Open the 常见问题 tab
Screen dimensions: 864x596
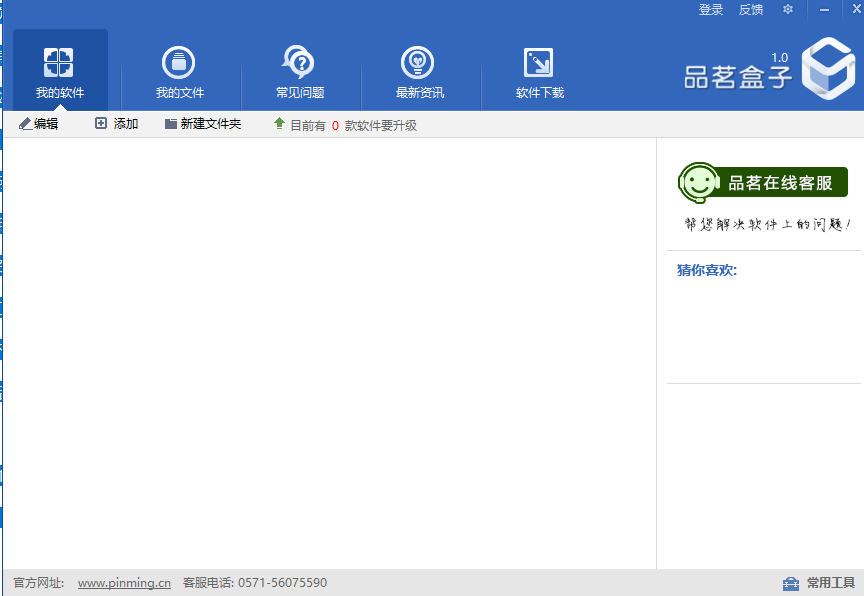(x=300, y=71)
